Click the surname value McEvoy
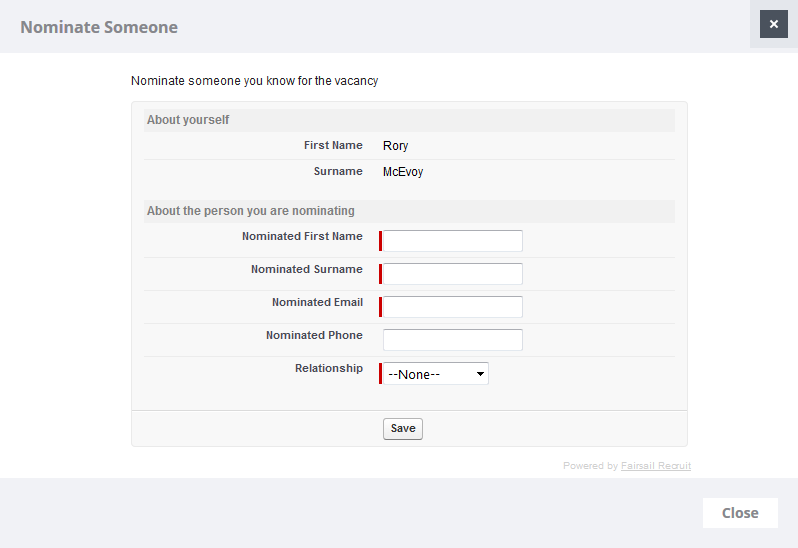This screenshot has width=798, height=548. pyautogui.click(x=403, y=172)
